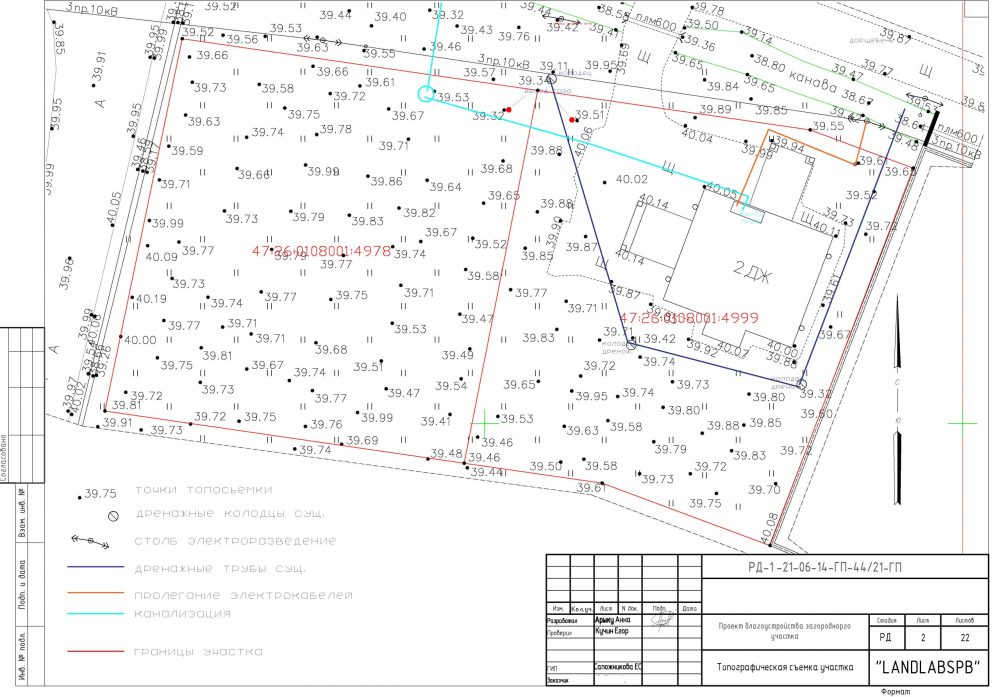Click the green crosshair marker at right edge
Viewport: 1000px width, 697px height.
(962, 424)
